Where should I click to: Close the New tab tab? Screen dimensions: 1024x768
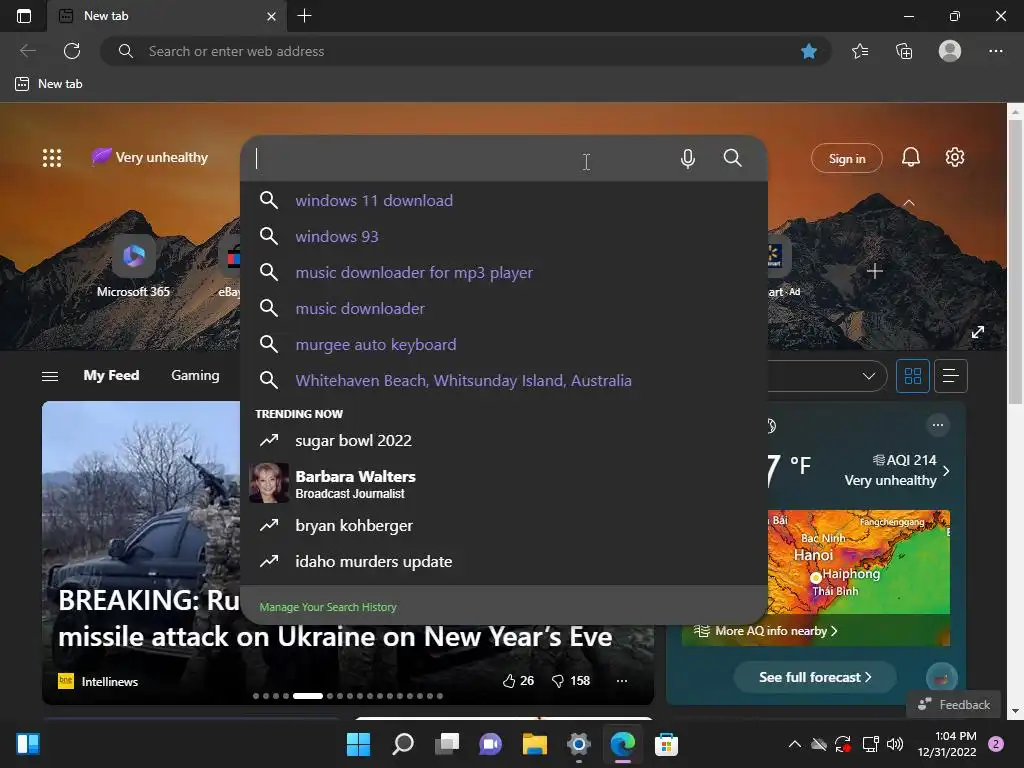271,16
